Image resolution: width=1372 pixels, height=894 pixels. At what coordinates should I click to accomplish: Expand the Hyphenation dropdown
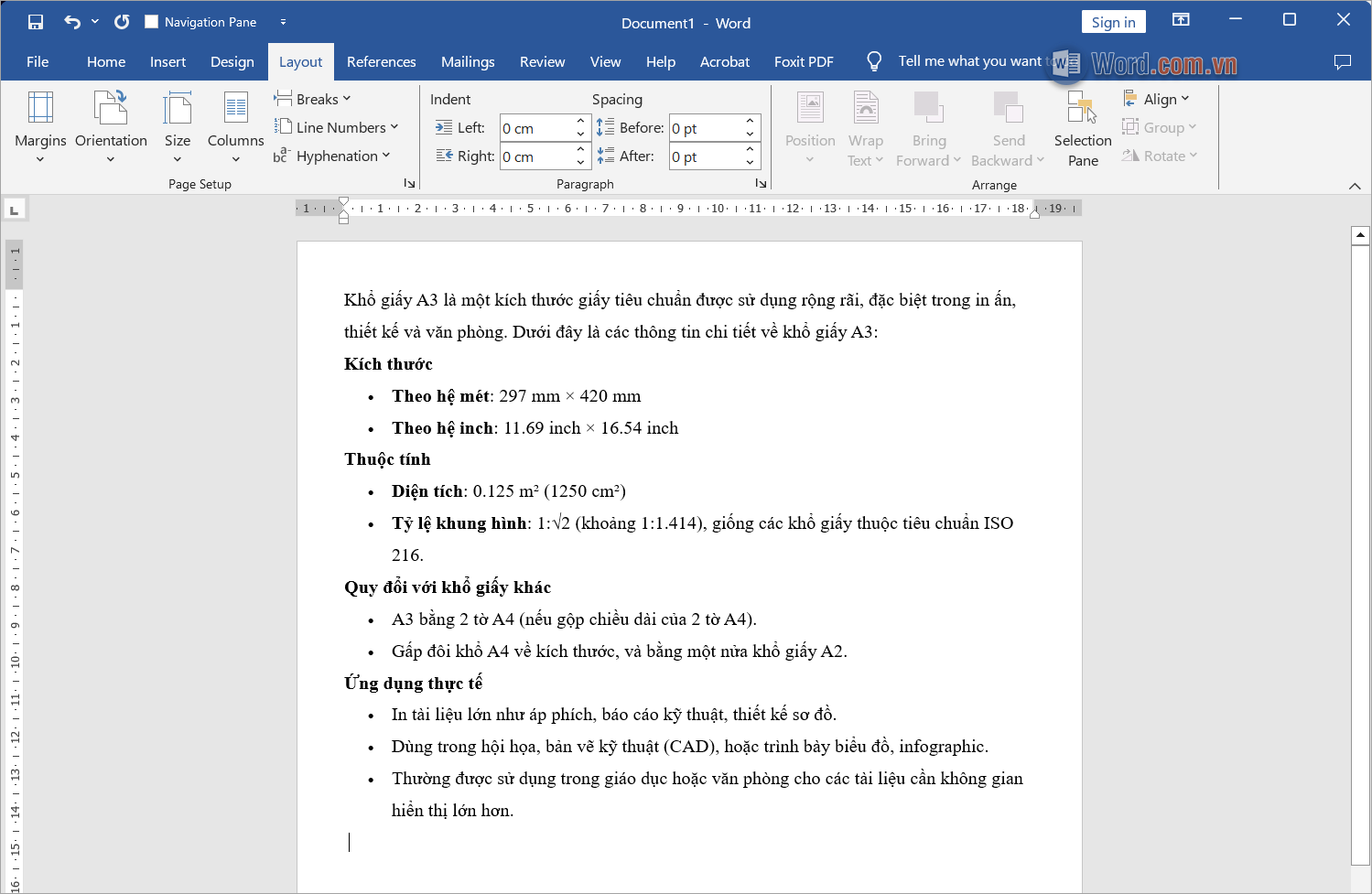pyautogui.click(x=334, y=156)
